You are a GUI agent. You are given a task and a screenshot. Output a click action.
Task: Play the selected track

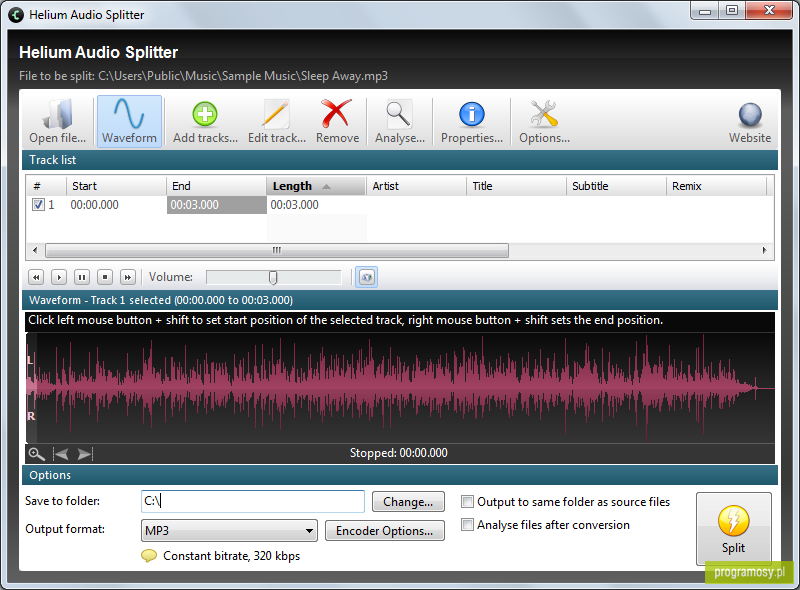coord(59,277)
